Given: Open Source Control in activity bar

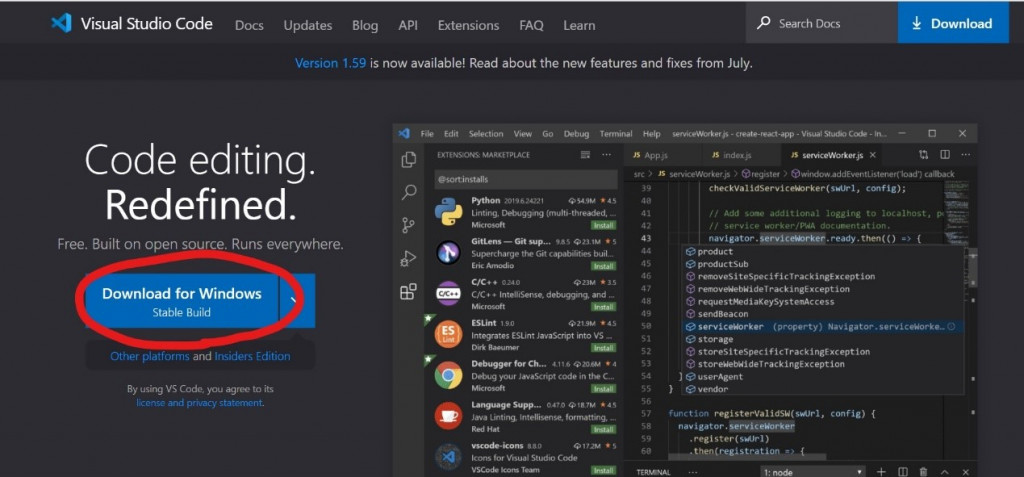Looking at the screenshot, I should 409,225.
